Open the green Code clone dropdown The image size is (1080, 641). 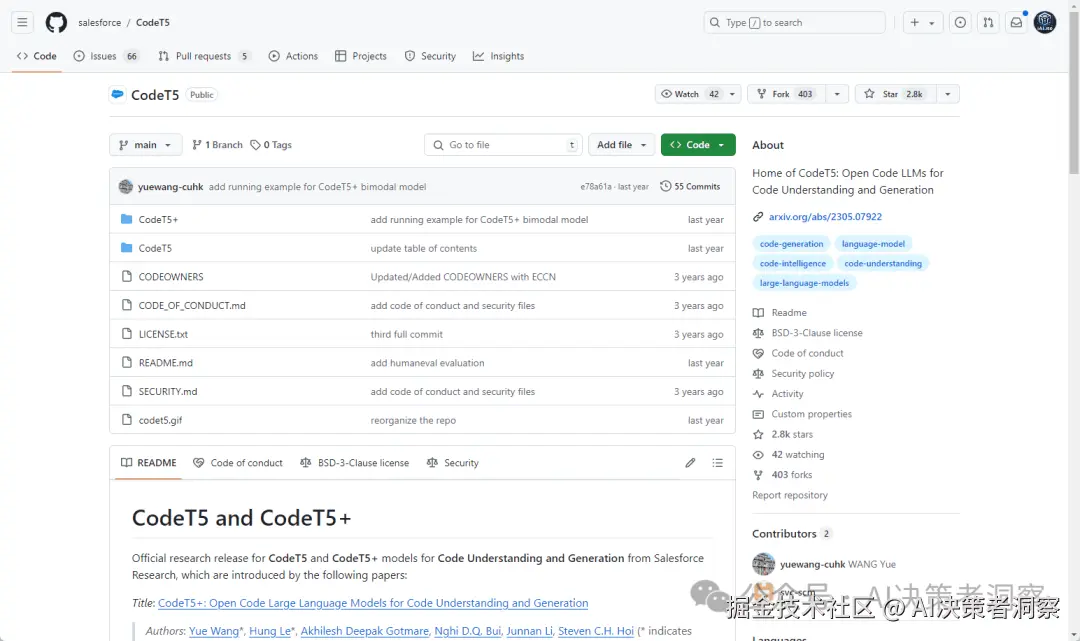point(698,145)
